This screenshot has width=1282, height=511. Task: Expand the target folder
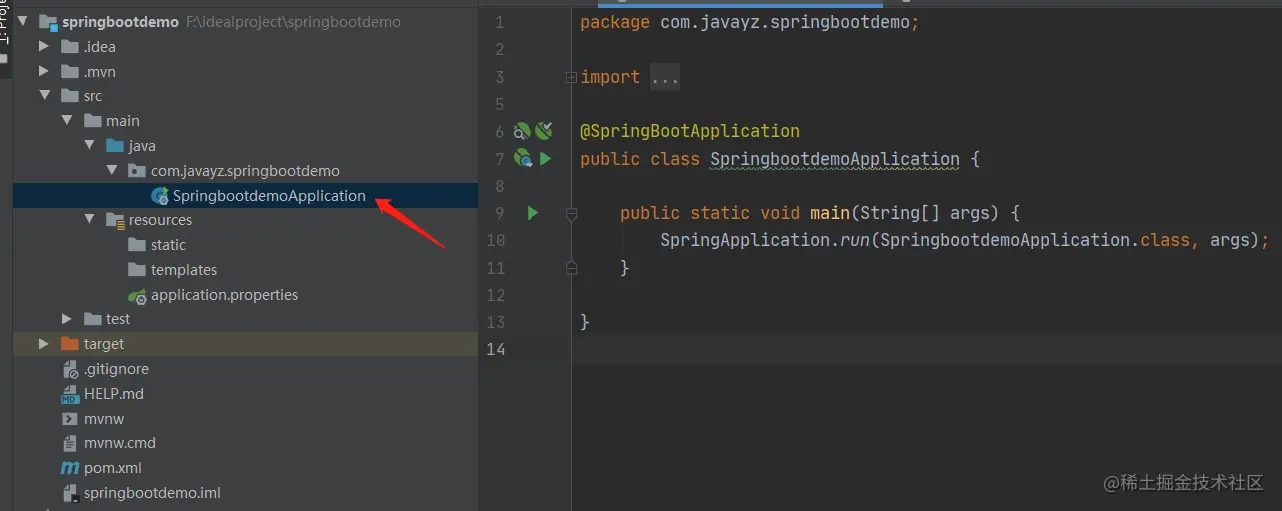(43, 344)
